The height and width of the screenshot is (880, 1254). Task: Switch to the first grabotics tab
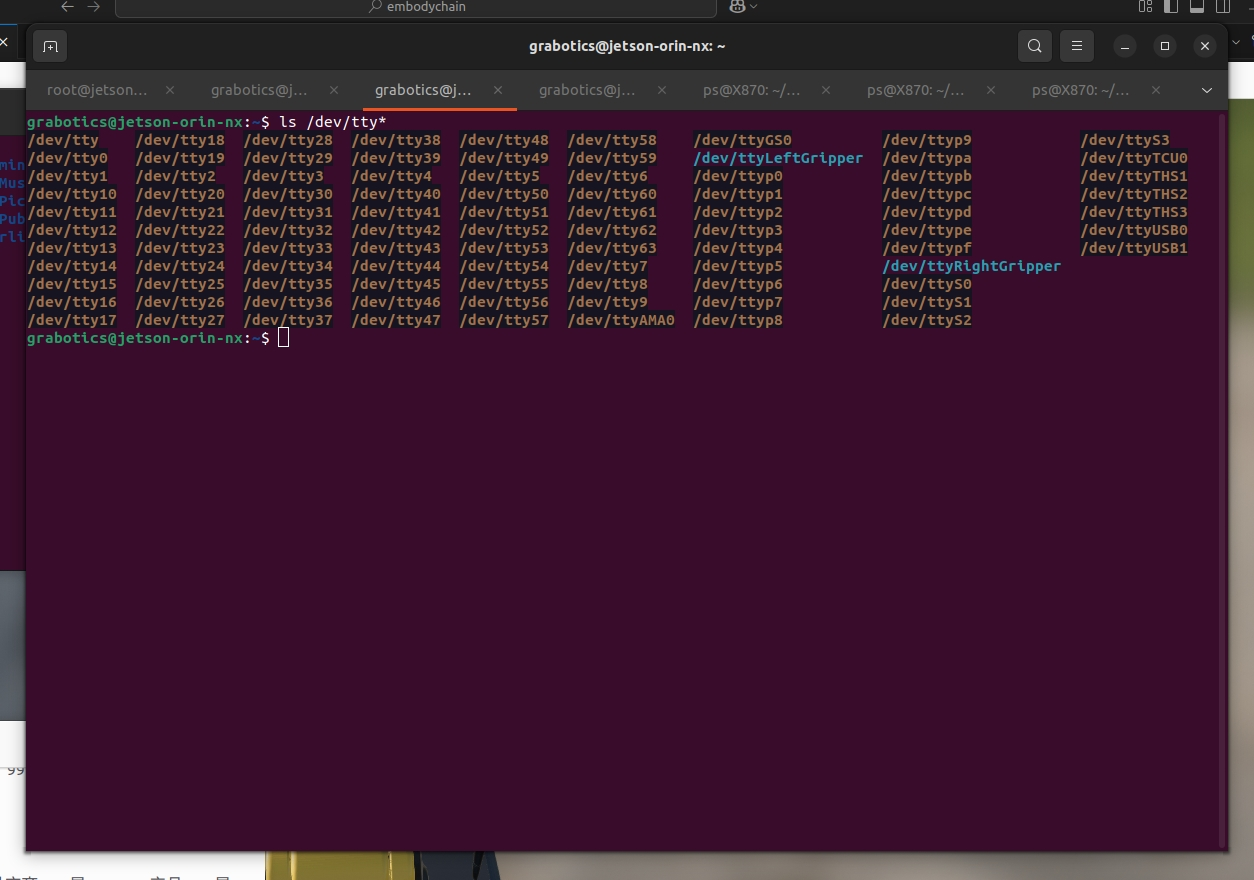click(259, 90)
